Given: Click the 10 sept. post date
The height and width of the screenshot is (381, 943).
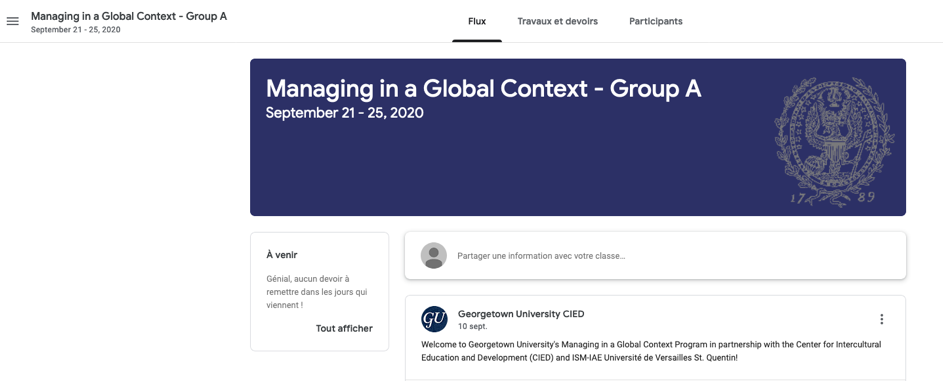Looking at the screenshot, I should click(473, 326).
